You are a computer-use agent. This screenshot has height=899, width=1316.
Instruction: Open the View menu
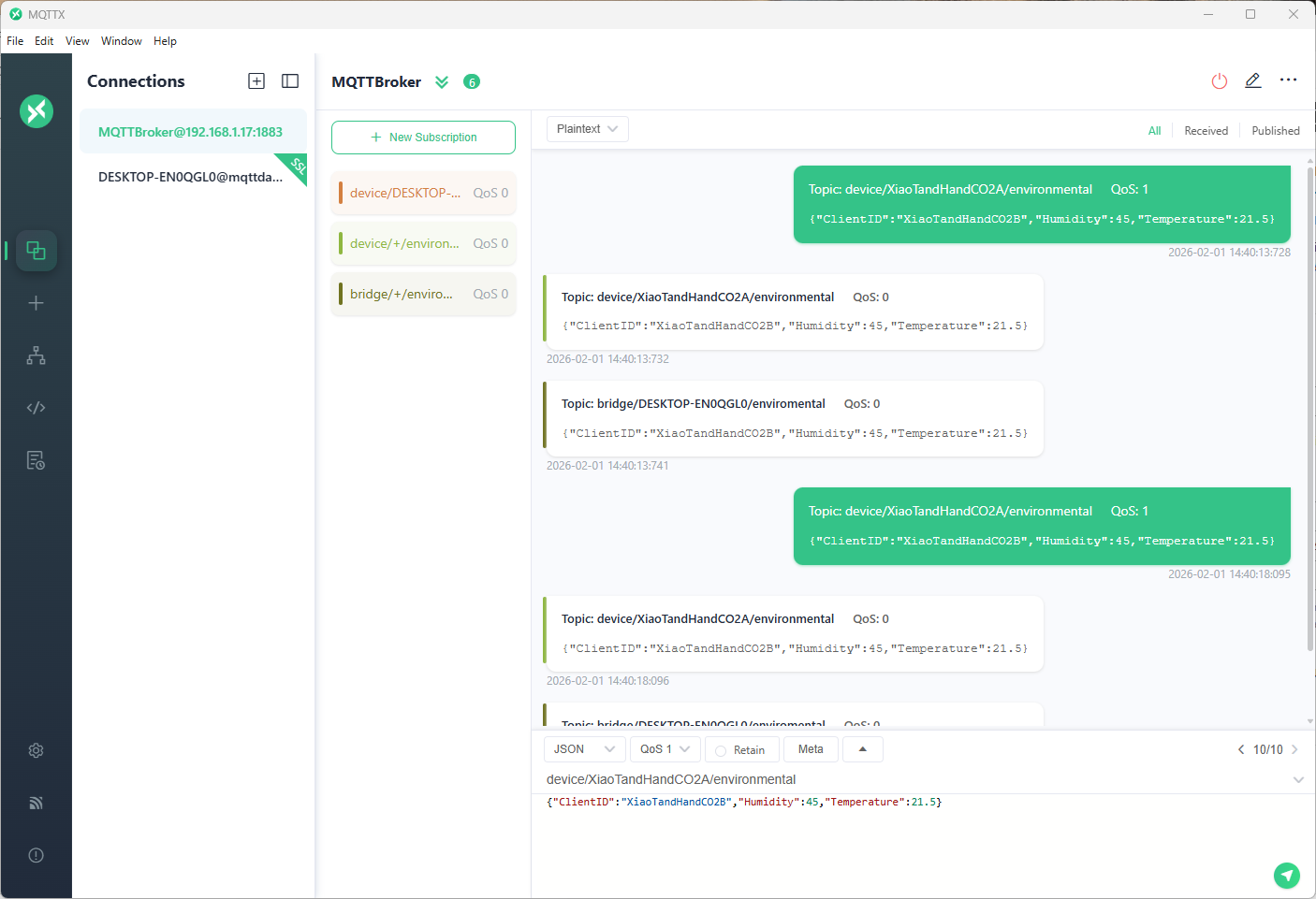coord(77,41)
